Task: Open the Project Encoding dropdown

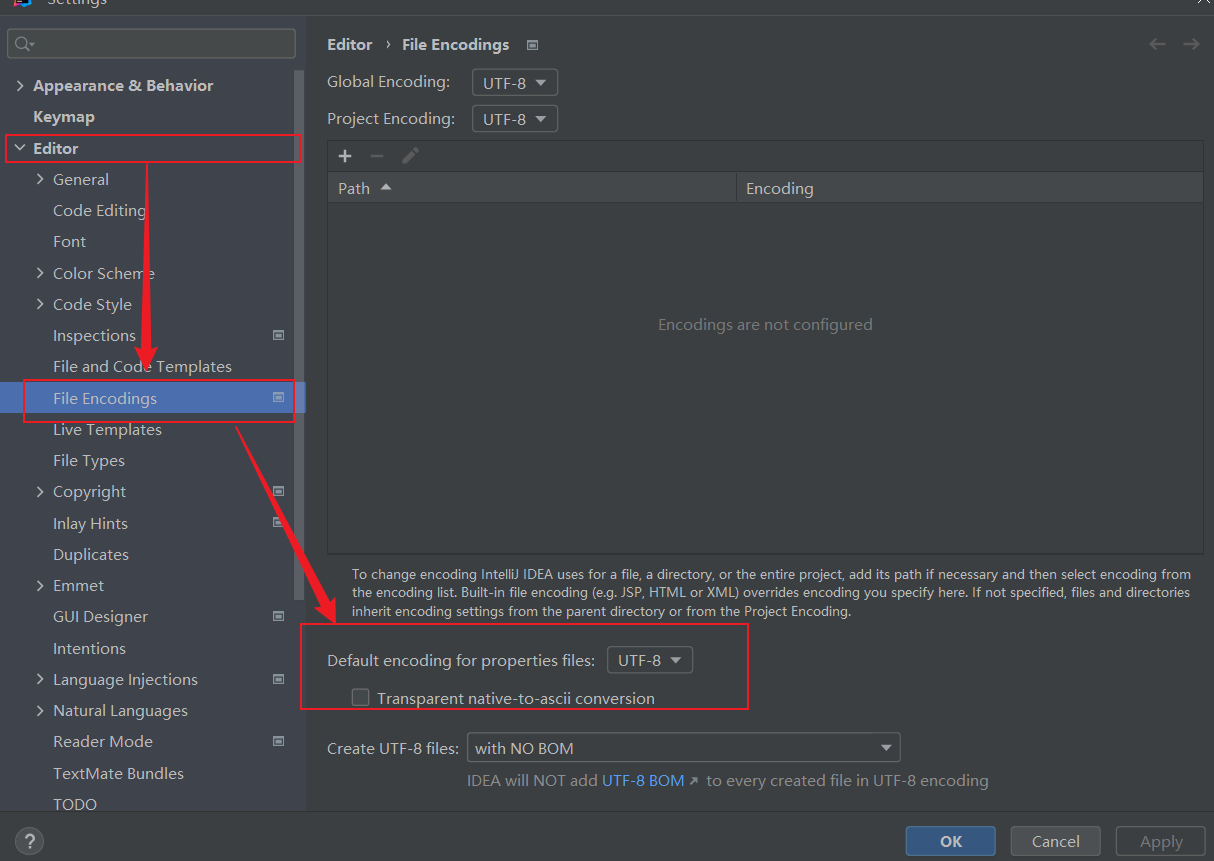Action: [515, 119]
